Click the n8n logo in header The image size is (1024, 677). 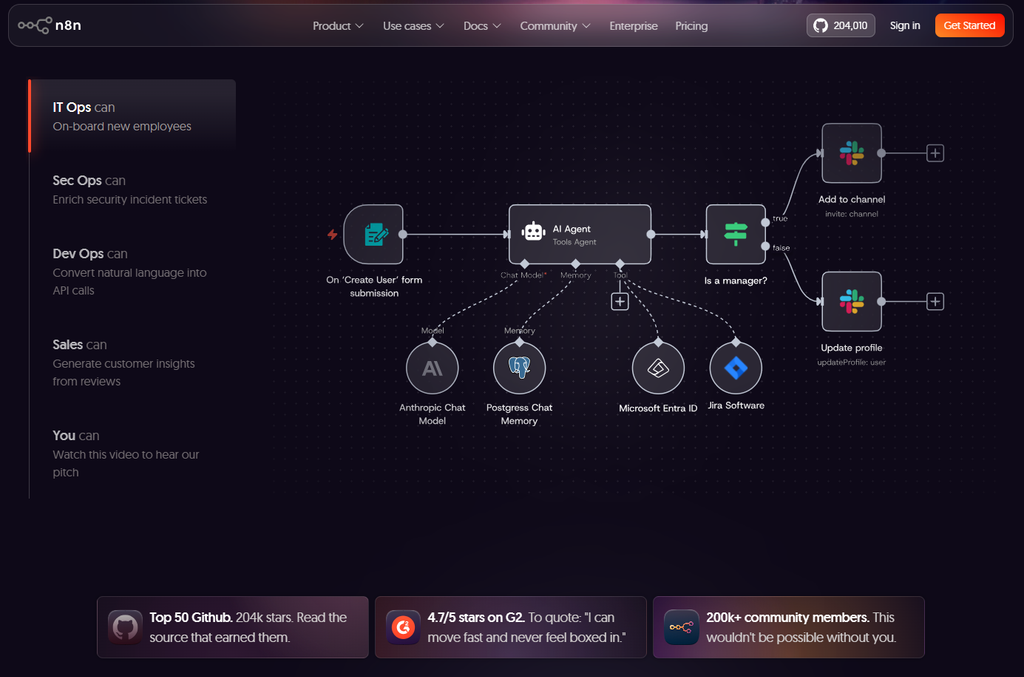point(50,25)
